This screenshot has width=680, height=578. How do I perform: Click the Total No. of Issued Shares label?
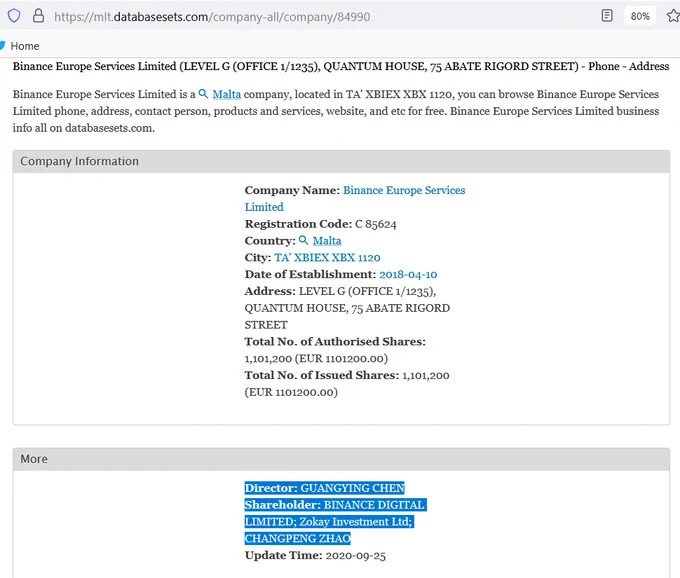point(321,376)
